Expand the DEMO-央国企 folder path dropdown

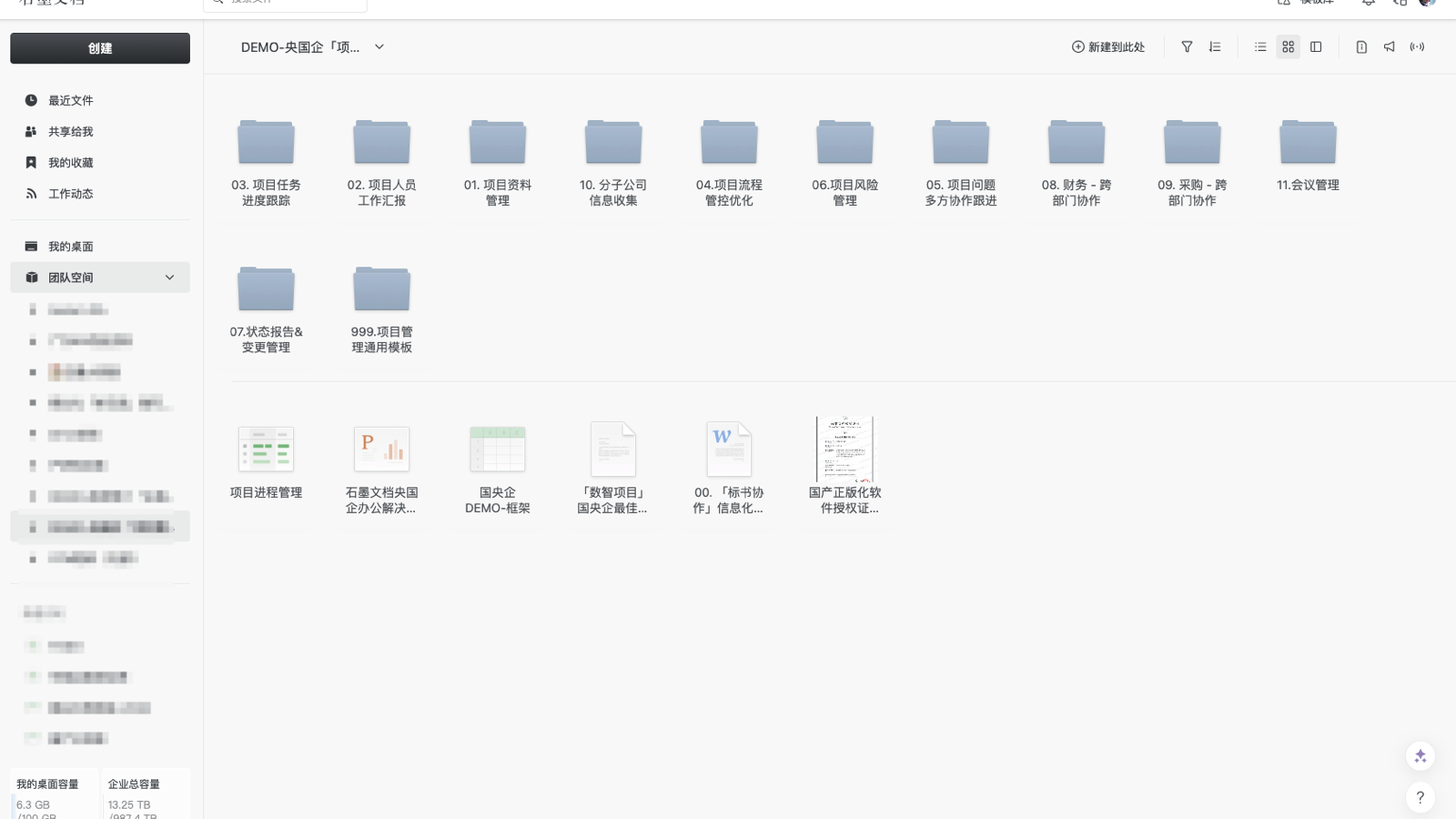tap(379, 46)
